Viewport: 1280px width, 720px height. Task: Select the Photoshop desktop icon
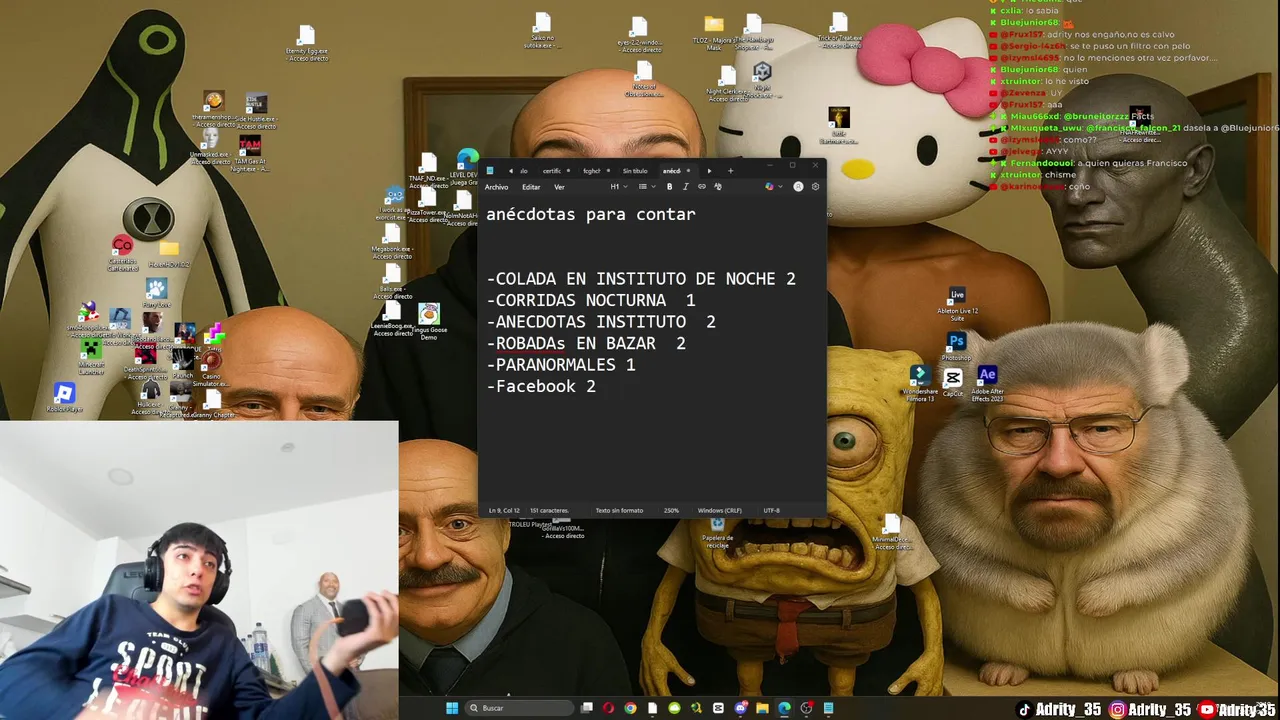tap(957, 347)
